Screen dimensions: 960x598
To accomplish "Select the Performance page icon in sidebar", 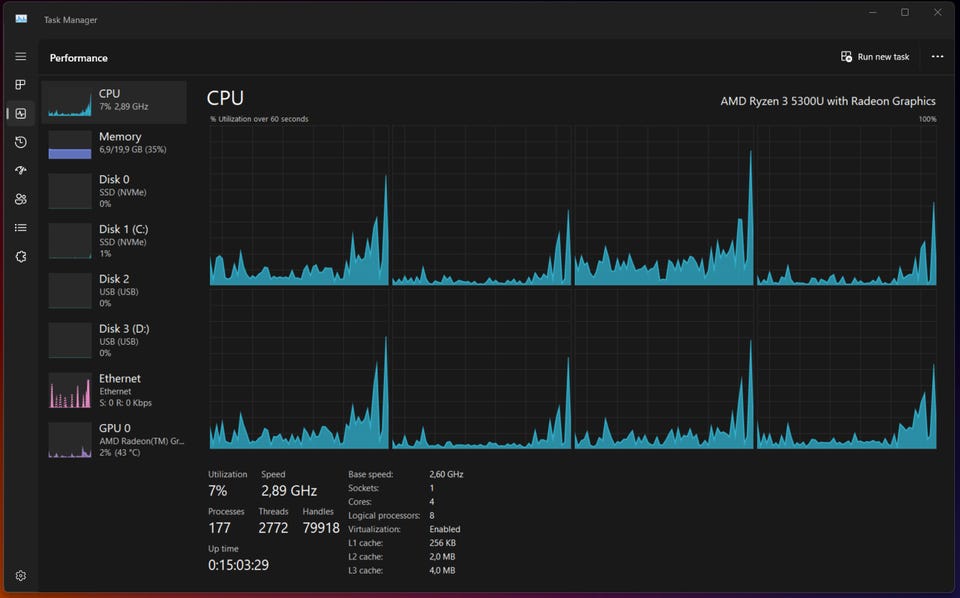I will (x=21, y=113).
